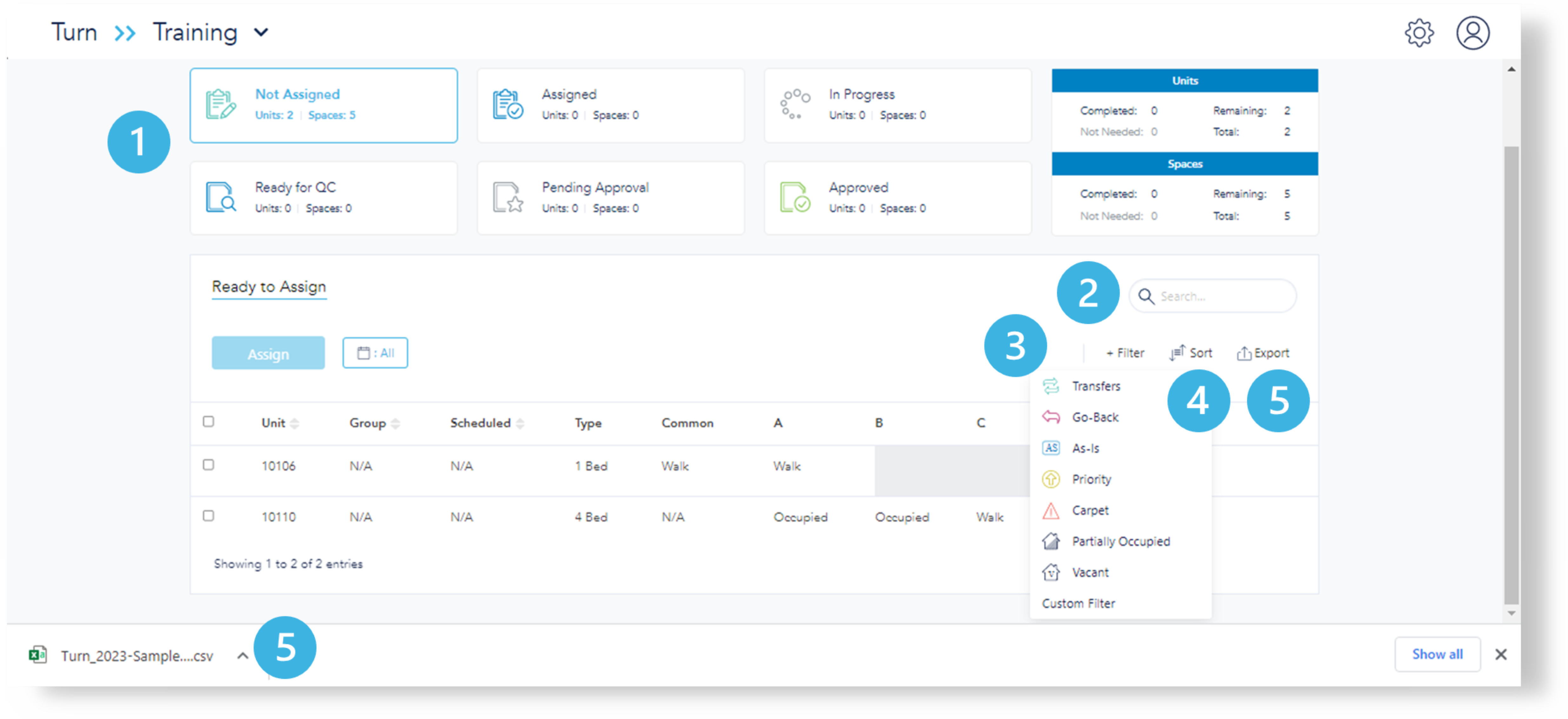Image resolution: width=1568 pixels, height=719 pixels.
Task: Check the box for unit 10106
Action: (x=209, y=465)
